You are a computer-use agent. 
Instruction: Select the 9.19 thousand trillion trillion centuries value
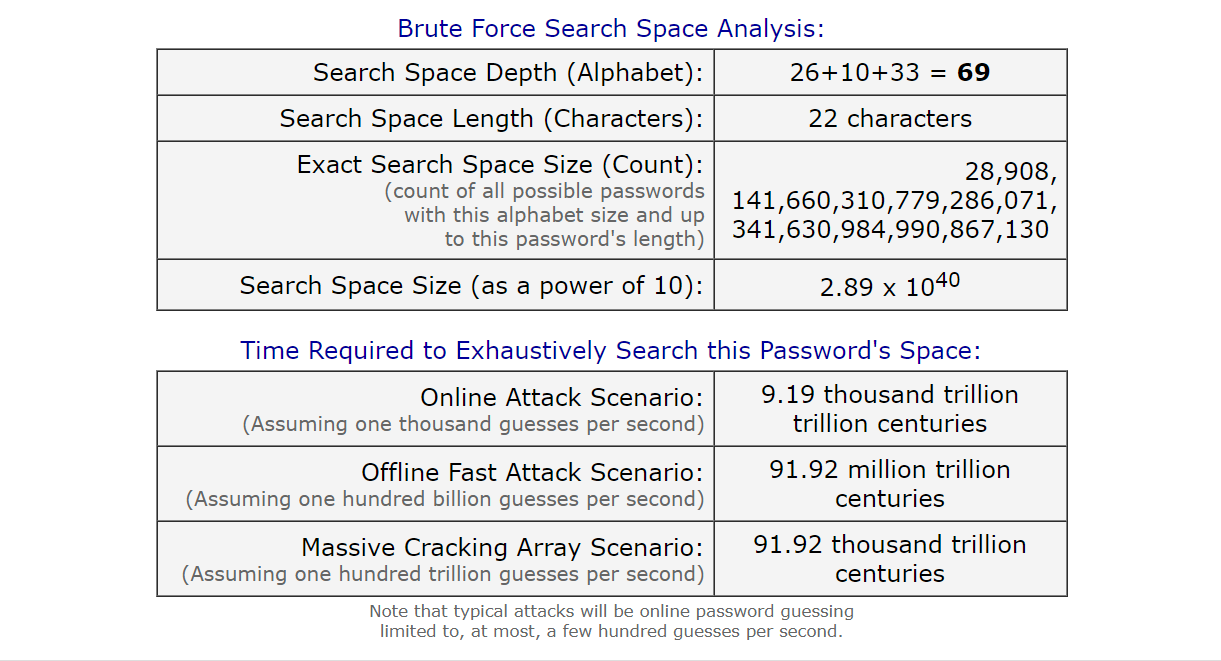click(x=890, y=408)
